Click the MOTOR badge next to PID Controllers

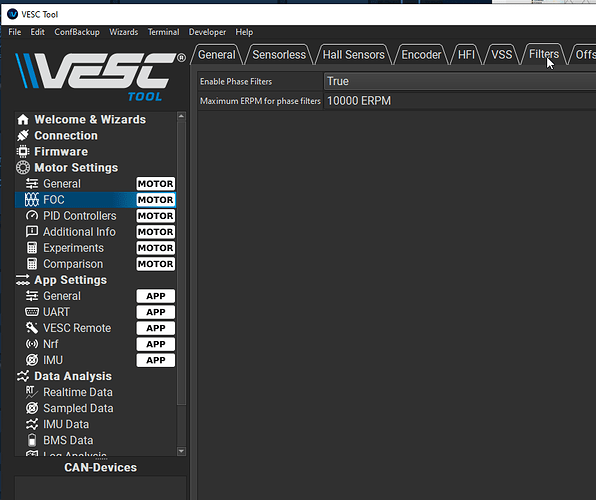pos(155,216)
